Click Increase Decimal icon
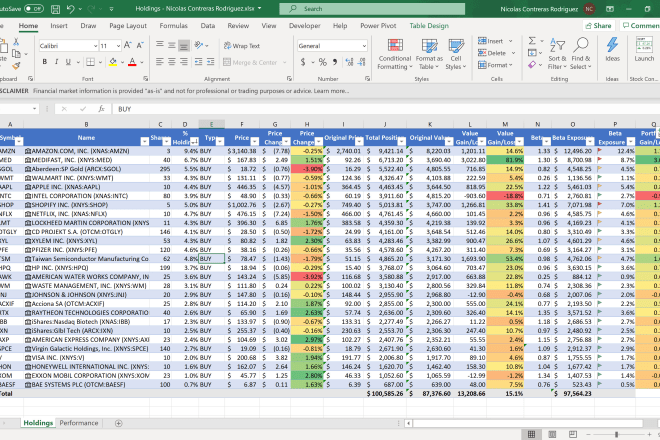The image size is (660, 440). (x=349, y=62)
